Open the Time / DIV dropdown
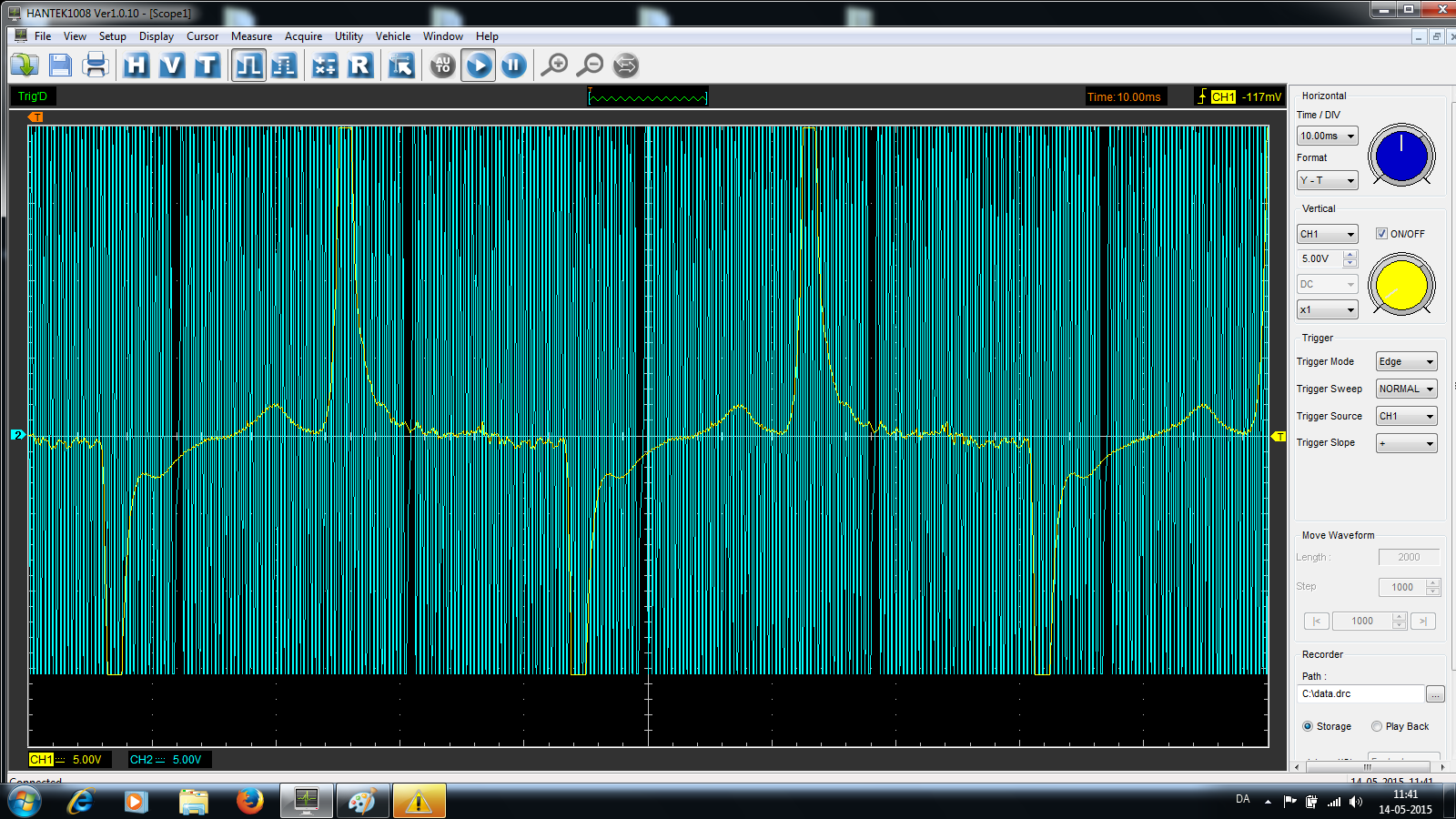This screenshot has height=819, width=1456. [1327, 136]
